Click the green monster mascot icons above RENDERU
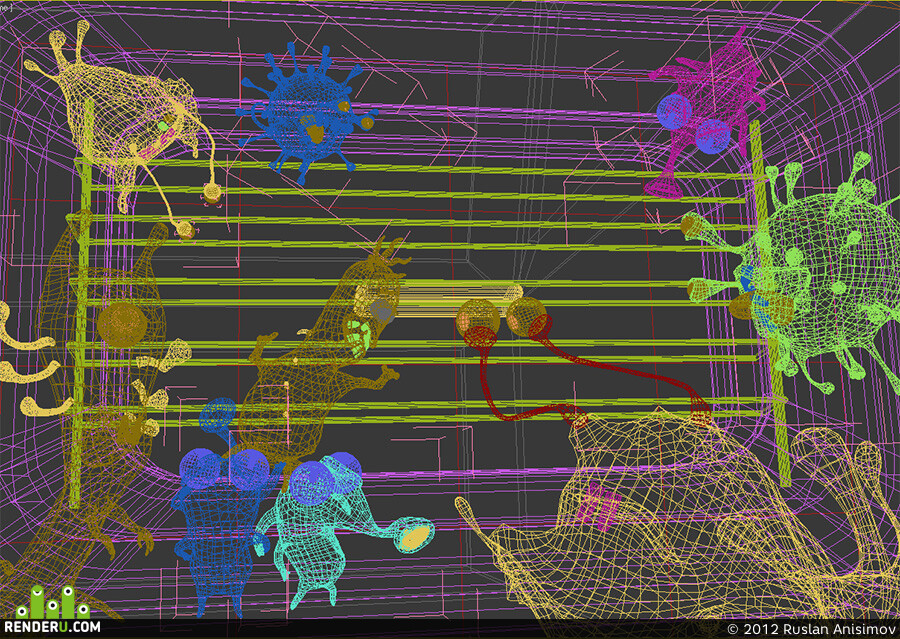 [53, 603]
